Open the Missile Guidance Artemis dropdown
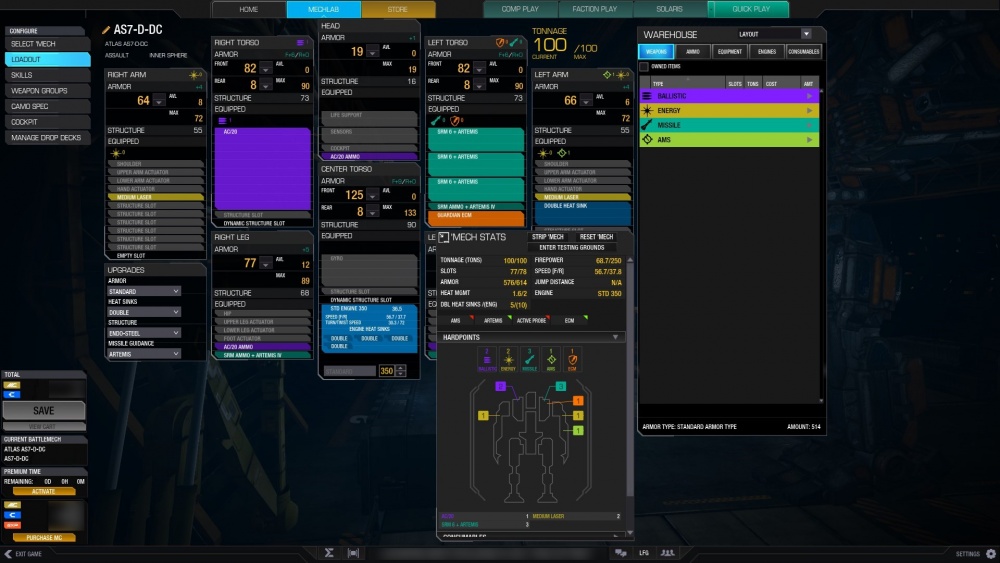Viewport: 1000px width, 563px height. [144, 355]
